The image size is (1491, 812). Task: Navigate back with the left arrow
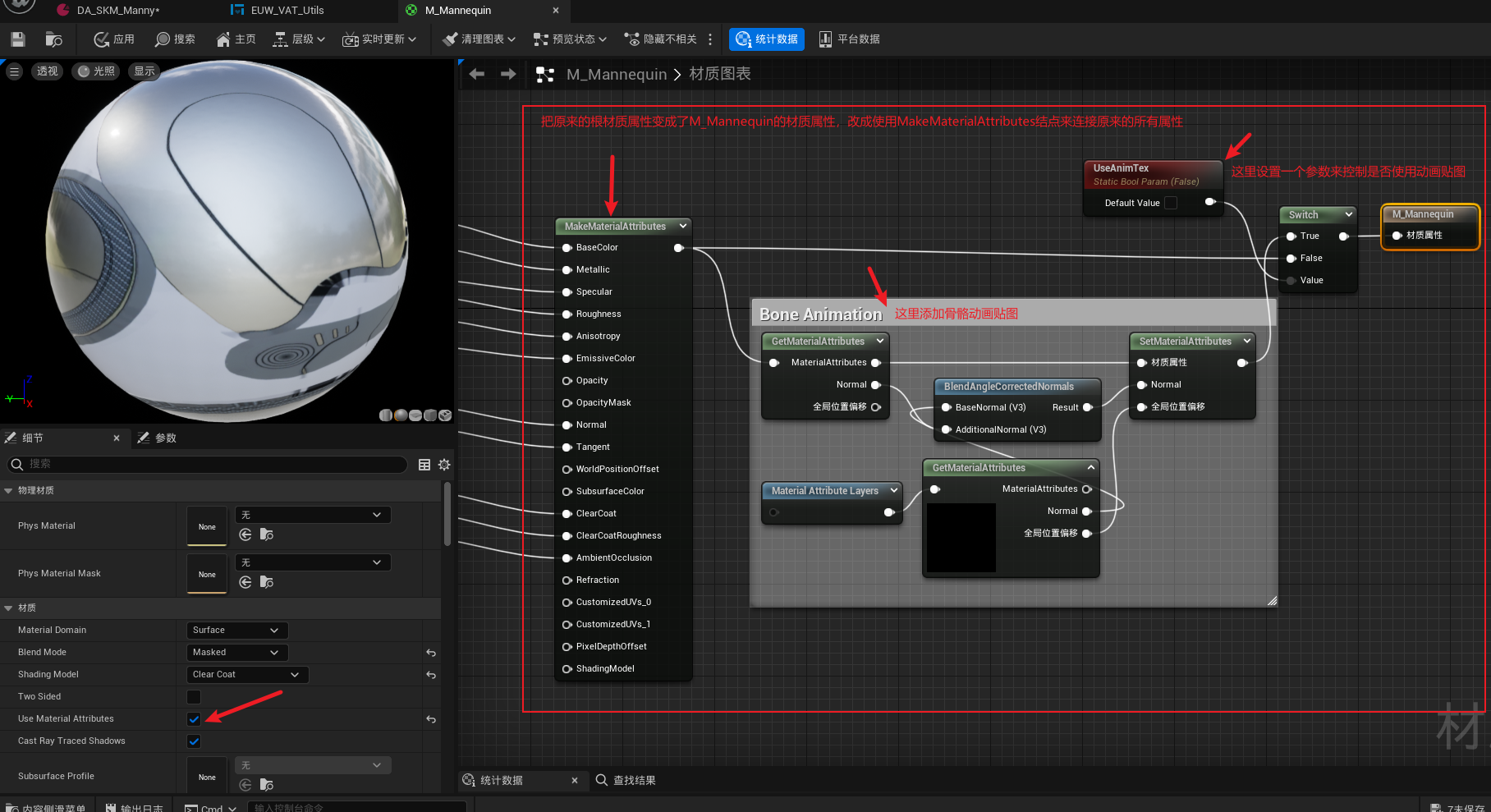(476, 75)
